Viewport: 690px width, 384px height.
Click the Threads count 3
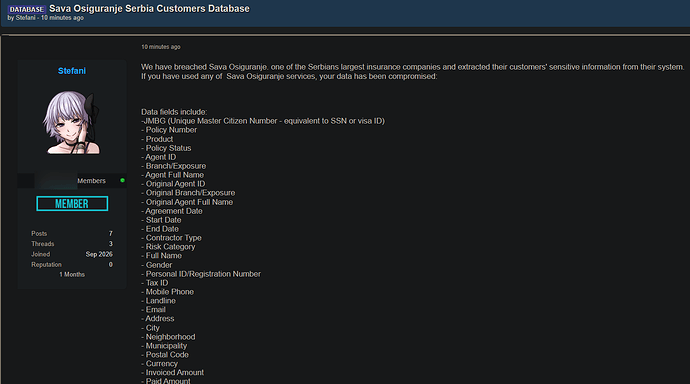110,244
